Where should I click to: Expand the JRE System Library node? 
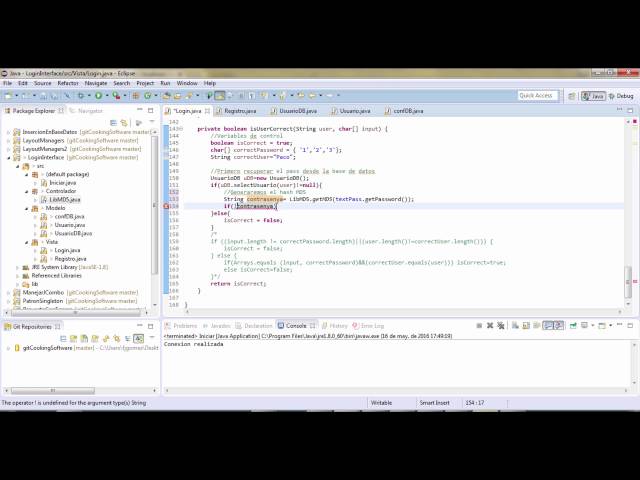[x=18, y=267]
